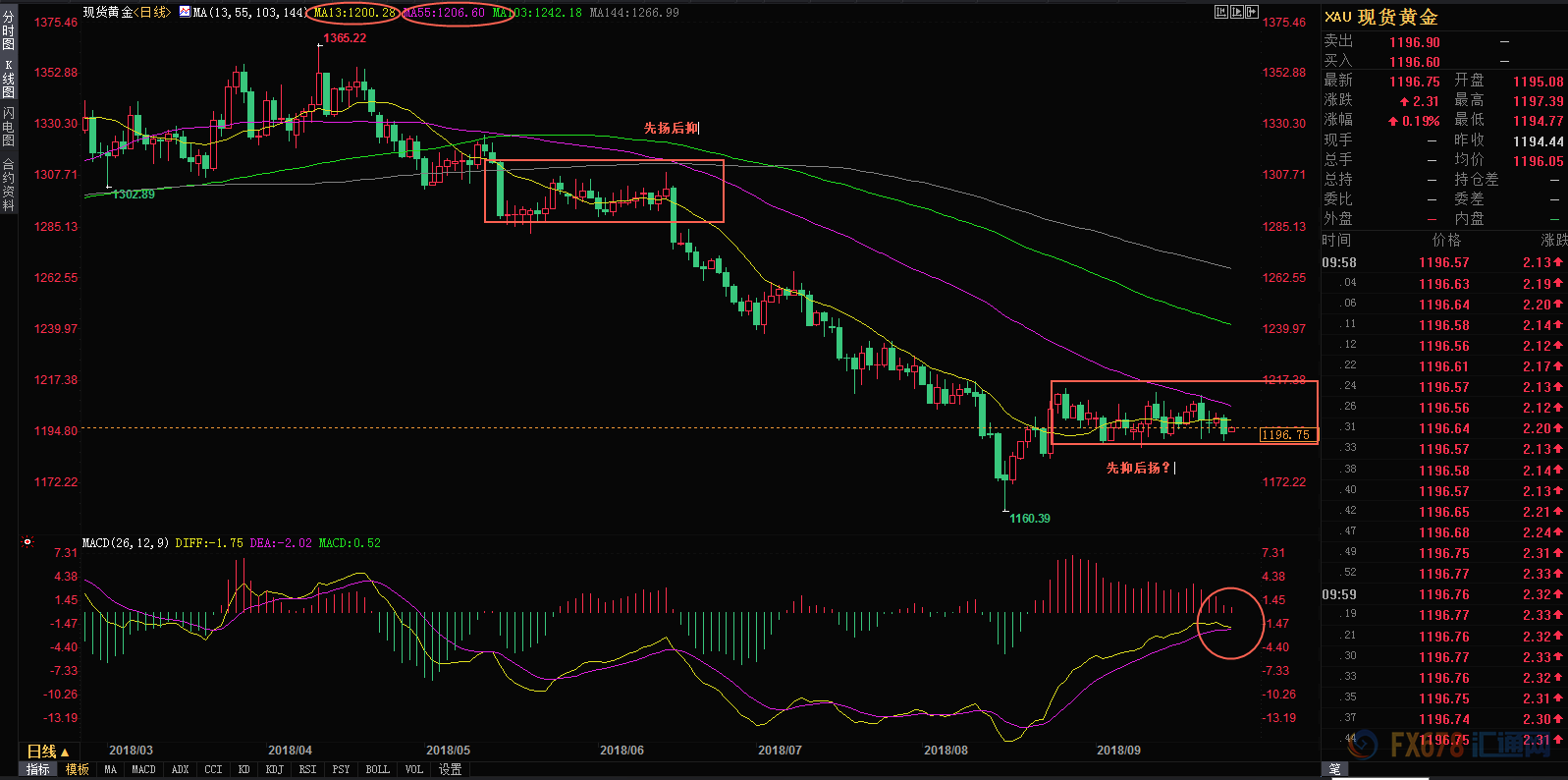
Task: Click the MACD(26,12,9) indicator label
Action: coord(126,542)
